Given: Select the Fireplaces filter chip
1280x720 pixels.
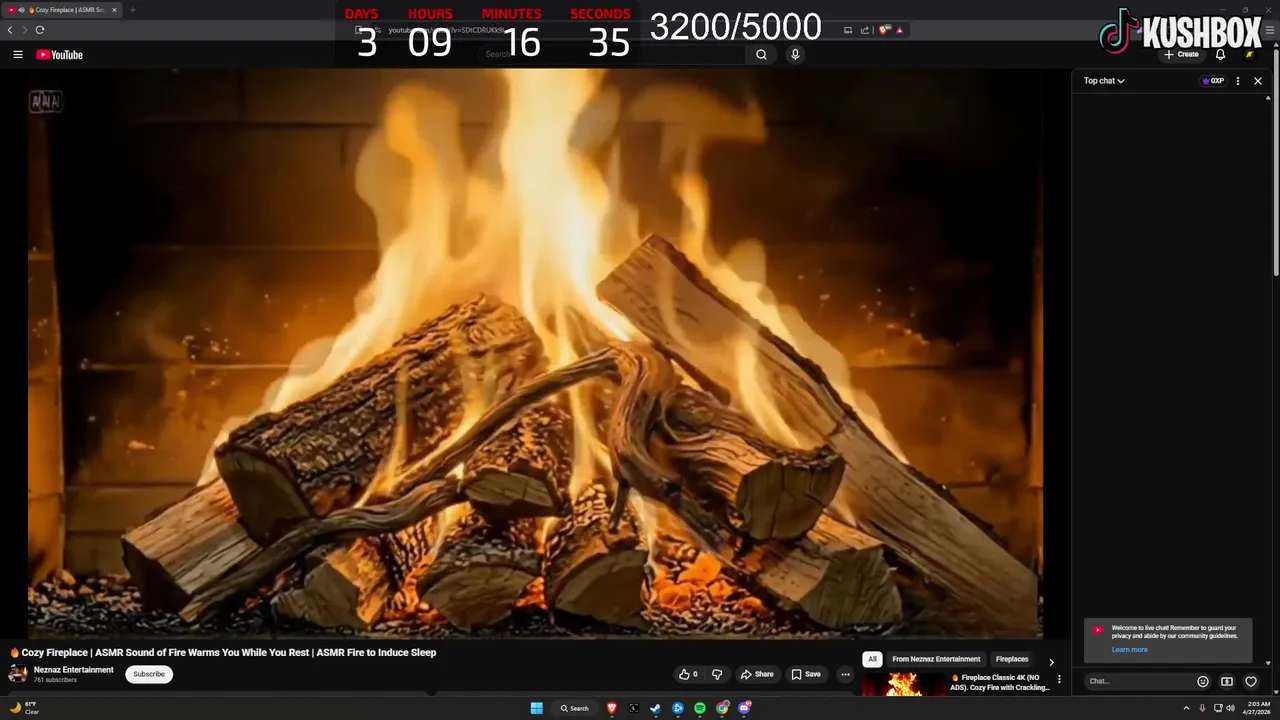Looking at the screenshot, I should tap(1012, 659).
